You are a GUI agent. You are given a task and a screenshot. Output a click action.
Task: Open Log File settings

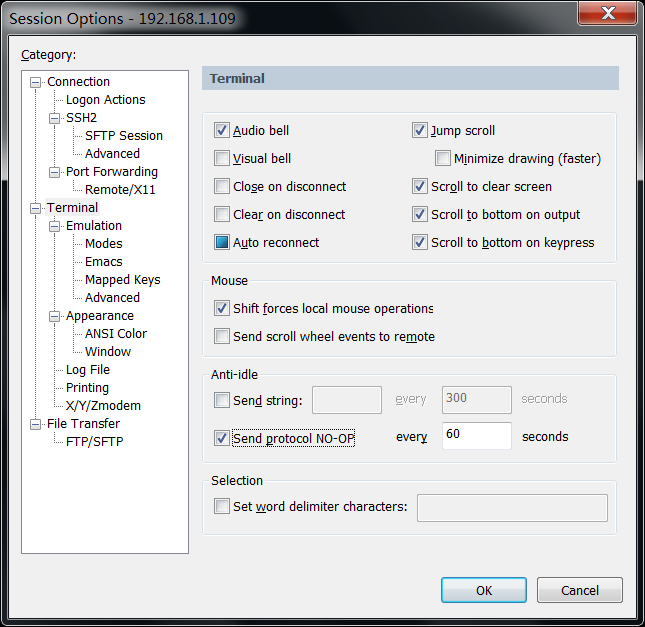tap(88, 370)
